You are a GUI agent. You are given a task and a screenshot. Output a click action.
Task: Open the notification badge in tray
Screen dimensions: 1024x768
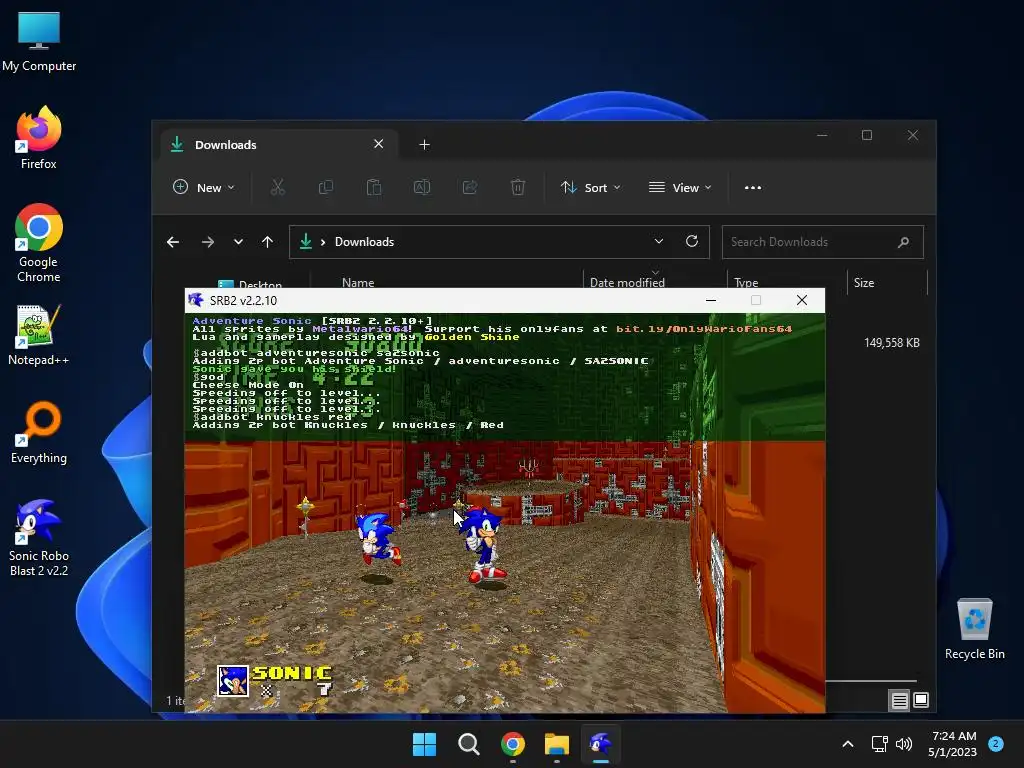coord(996,743)
